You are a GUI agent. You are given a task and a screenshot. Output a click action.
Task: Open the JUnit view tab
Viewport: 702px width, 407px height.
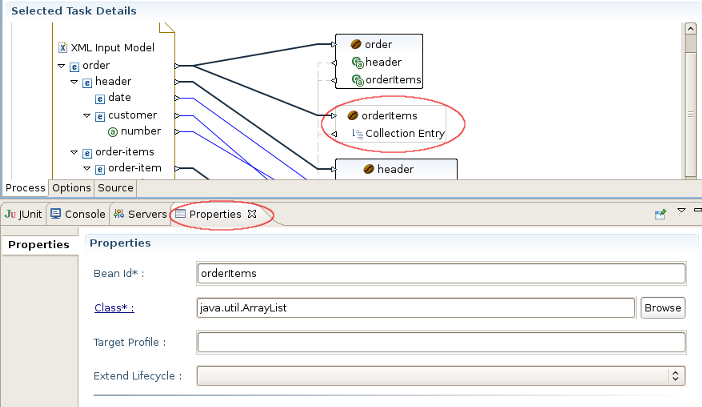(24, 214)
